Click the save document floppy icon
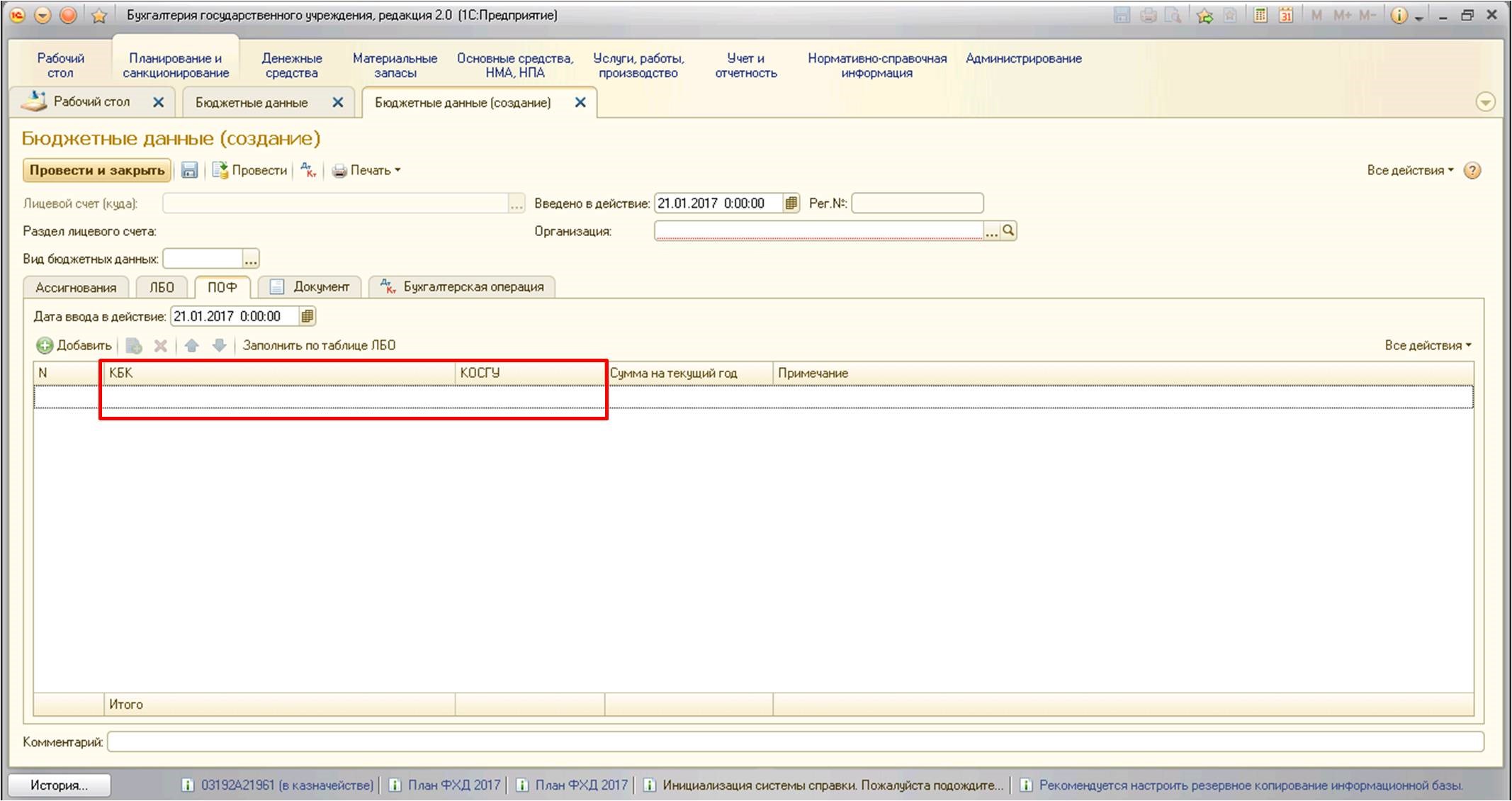Image resolution: width=1512 pixels, height=801 pixels. 189,170
